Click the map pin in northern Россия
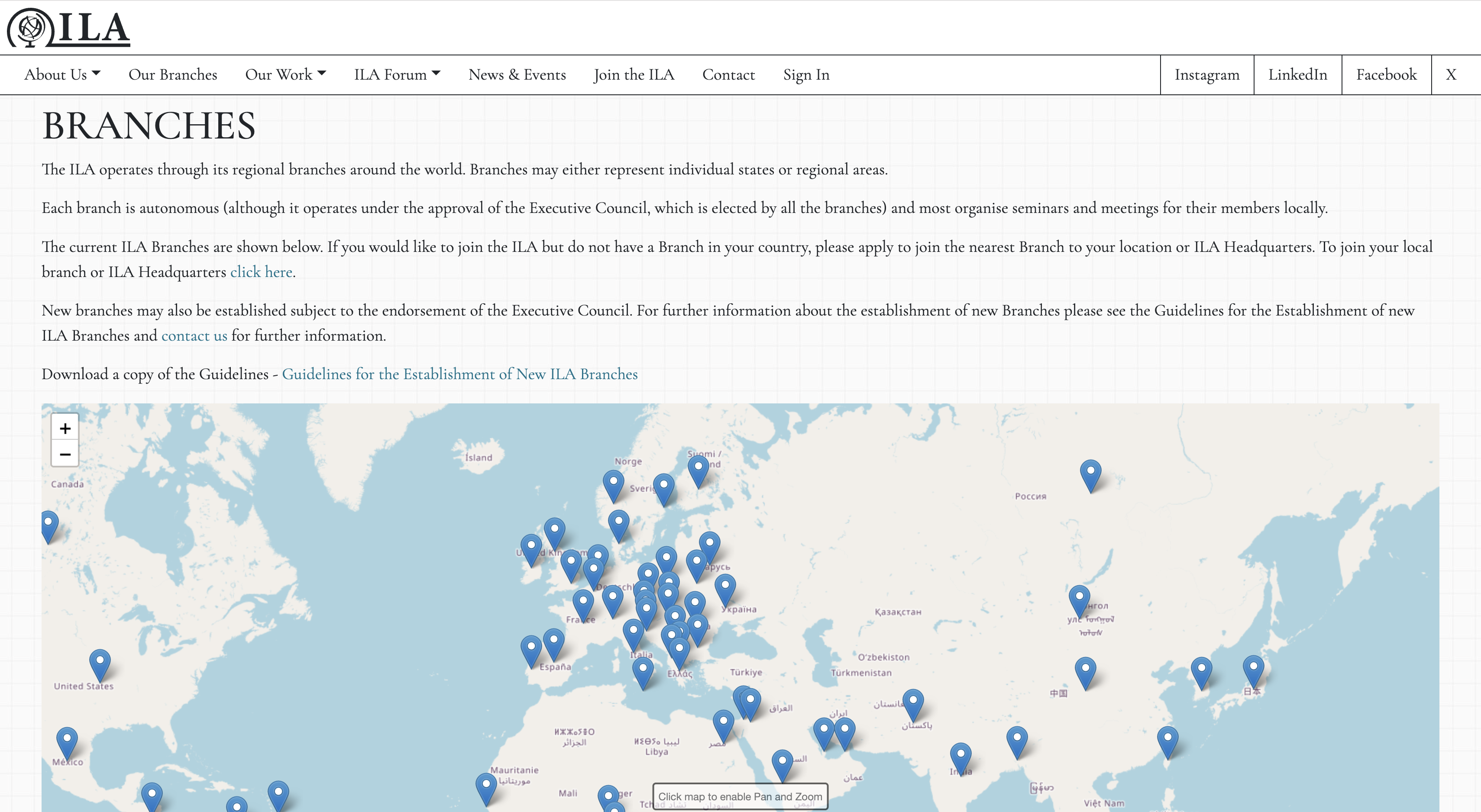The image size is (1481, 812). pyautogui.click(x=1091, y=476)
